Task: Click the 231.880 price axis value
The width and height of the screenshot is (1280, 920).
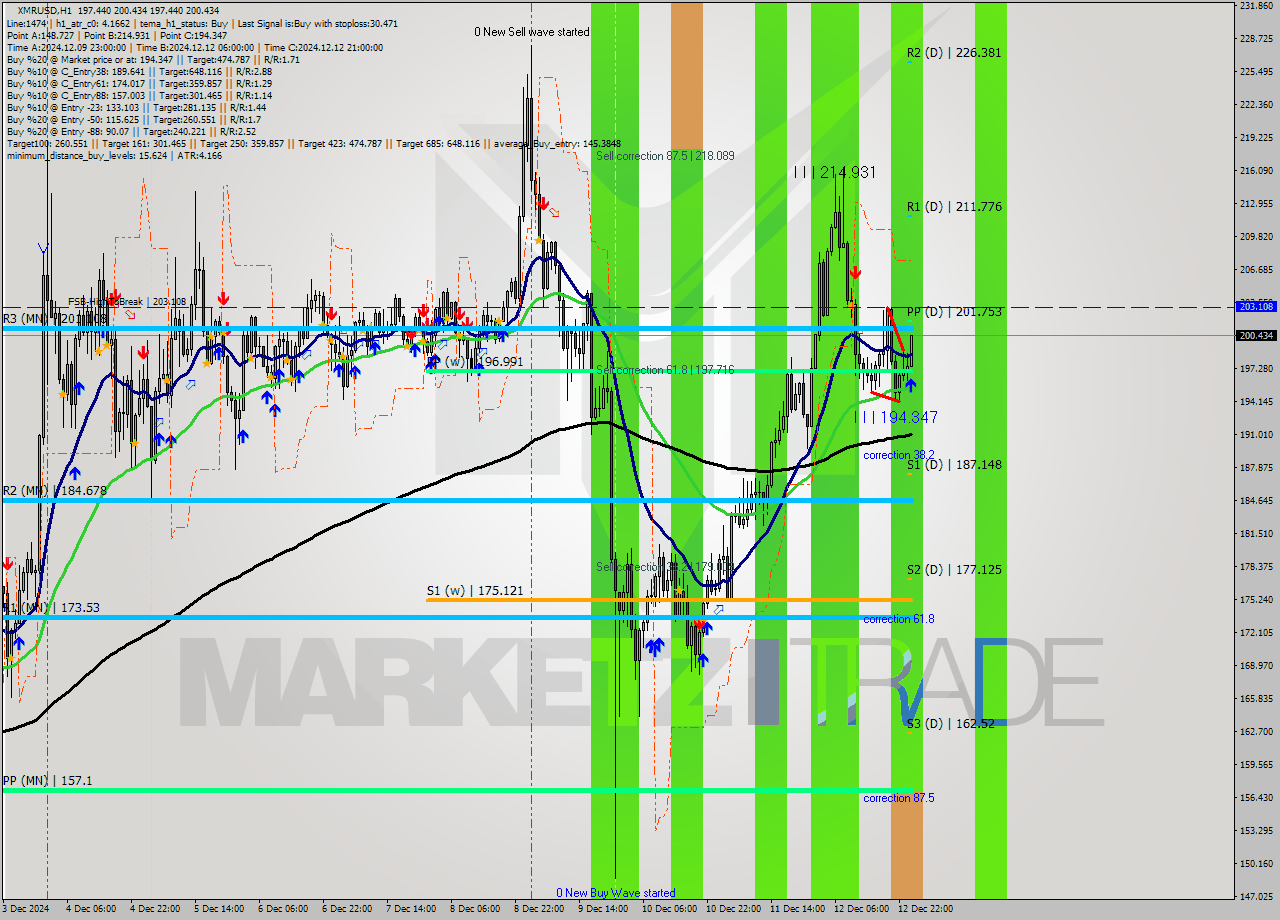Action: [1256, 6]
